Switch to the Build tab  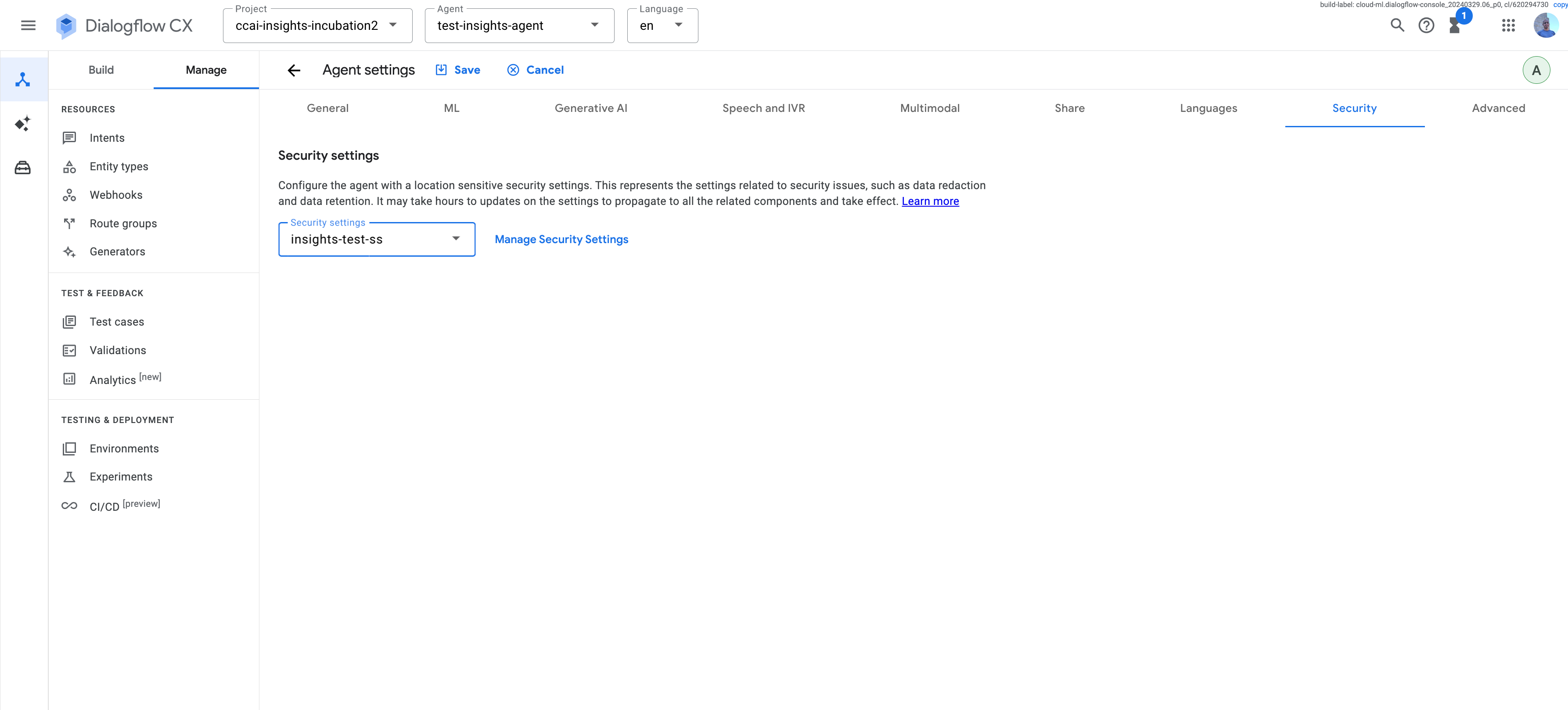(x=101, y=70)
